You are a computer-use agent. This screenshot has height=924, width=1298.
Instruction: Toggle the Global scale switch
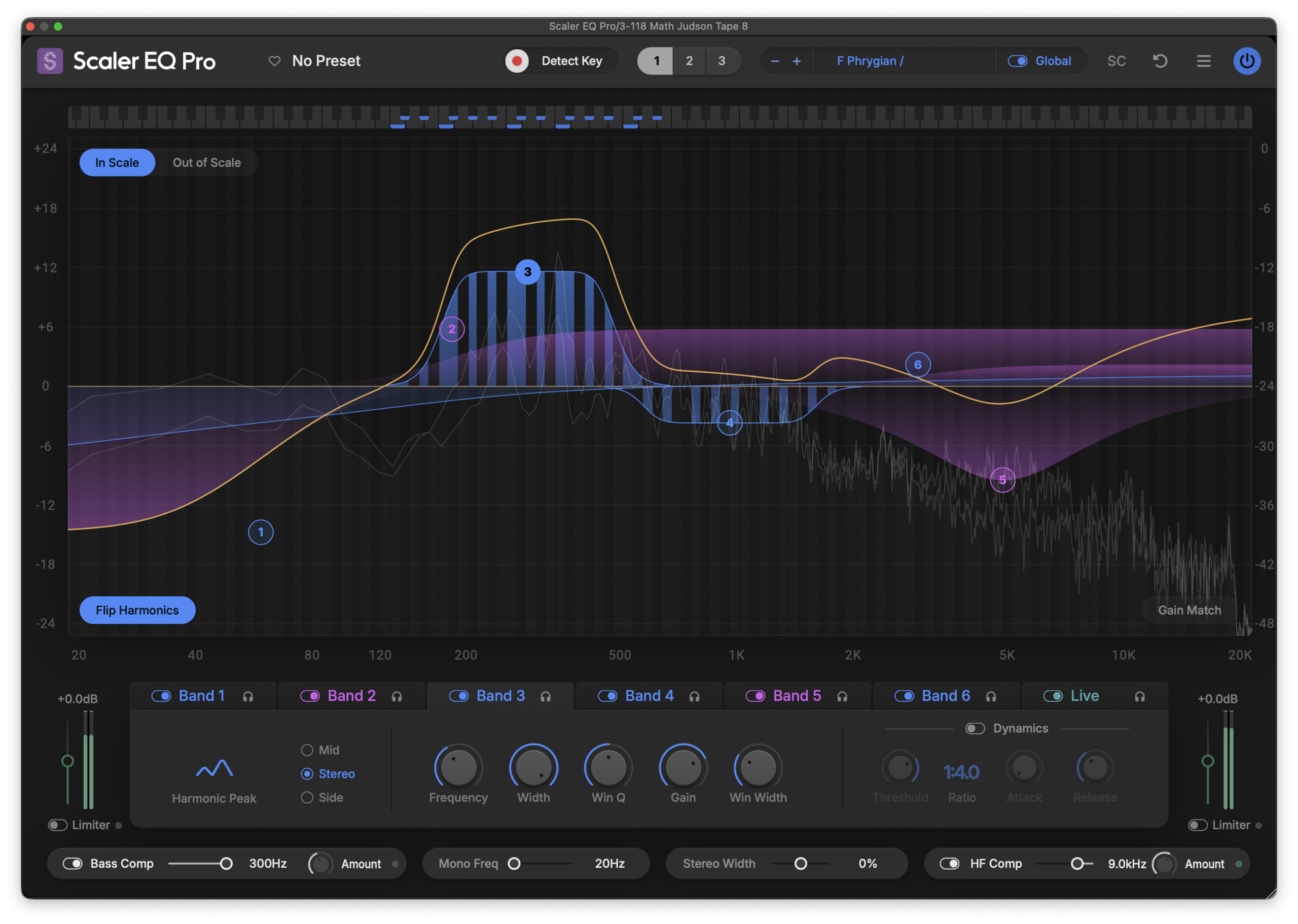[1018, 61]
